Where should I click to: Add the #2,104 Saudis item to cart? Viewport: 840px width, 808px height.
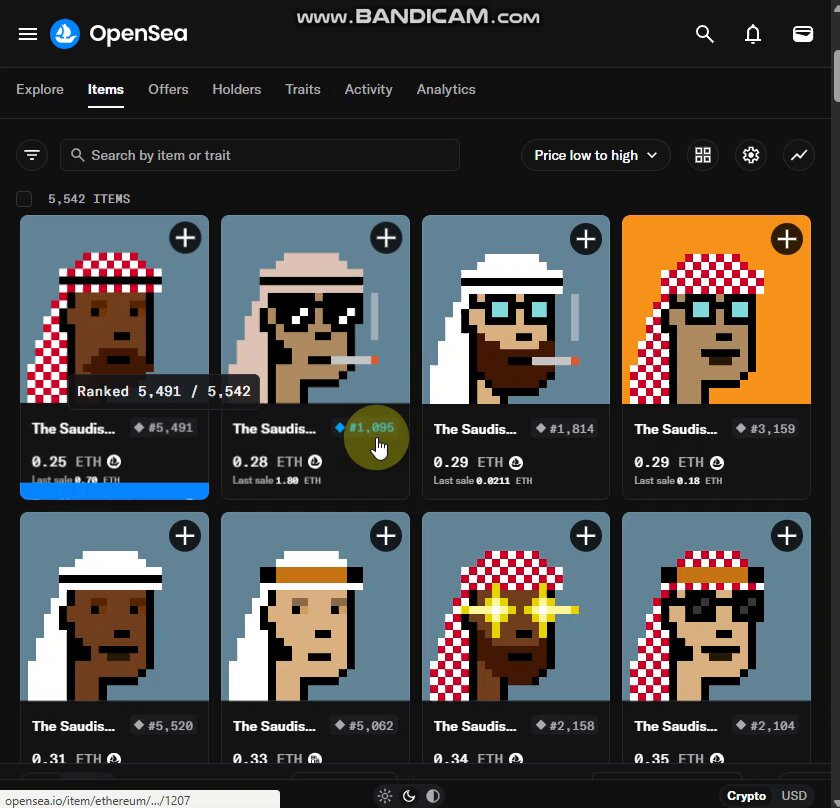(786, 535)
